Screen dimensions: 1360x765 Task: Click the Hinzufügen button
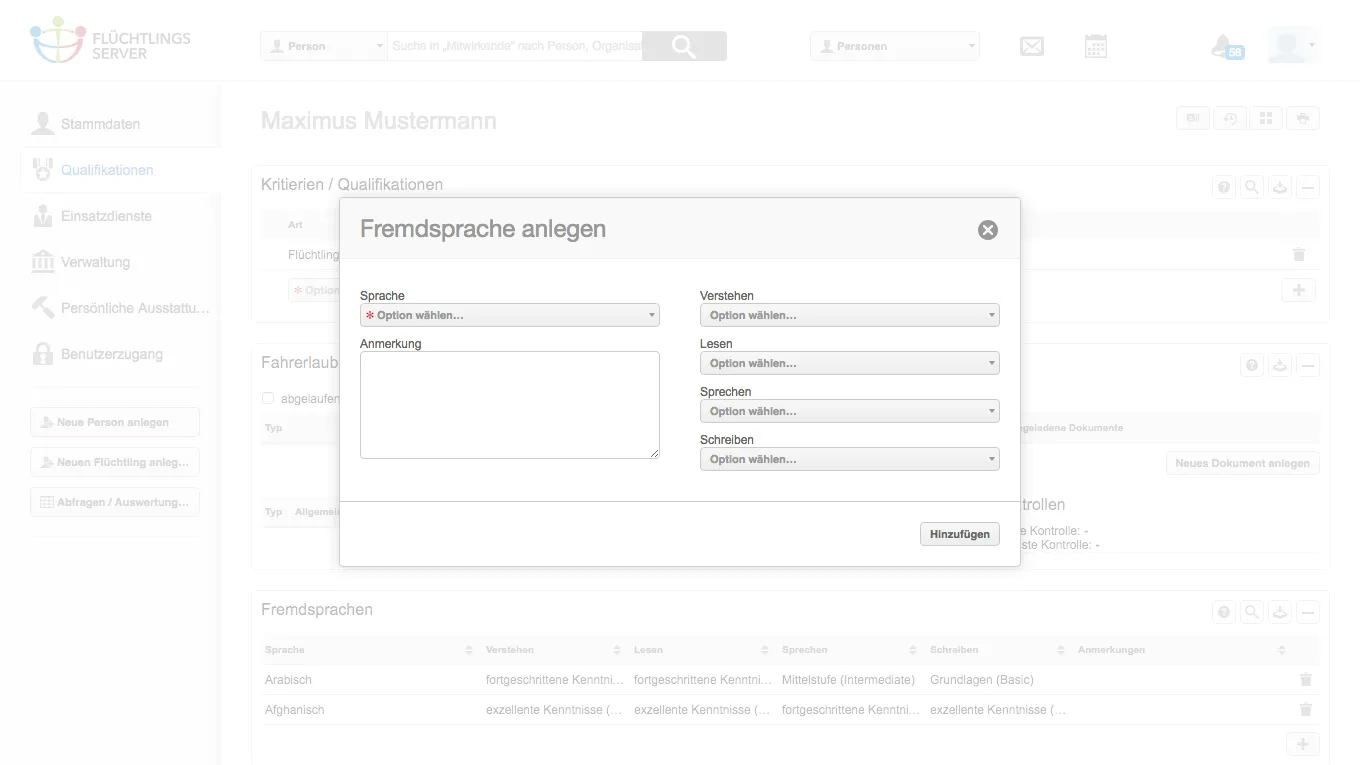pyautogui.click(x=959, y=534)
